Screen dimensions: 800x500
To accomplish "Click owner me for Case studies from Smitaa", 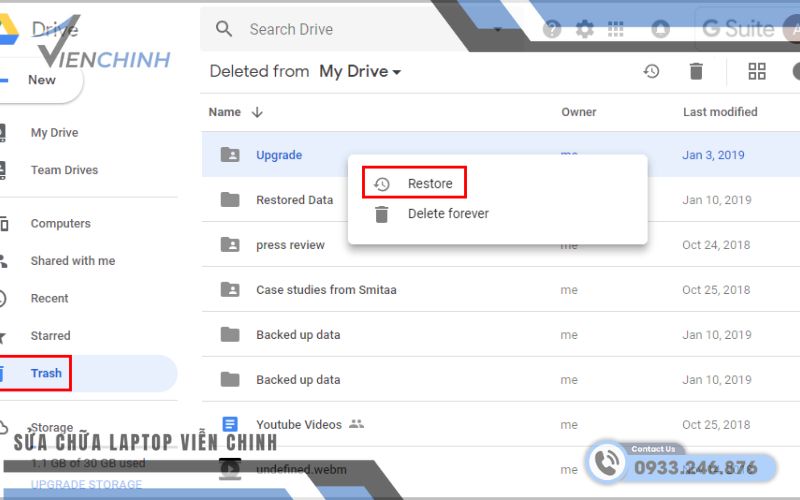I will pos(569,290).
